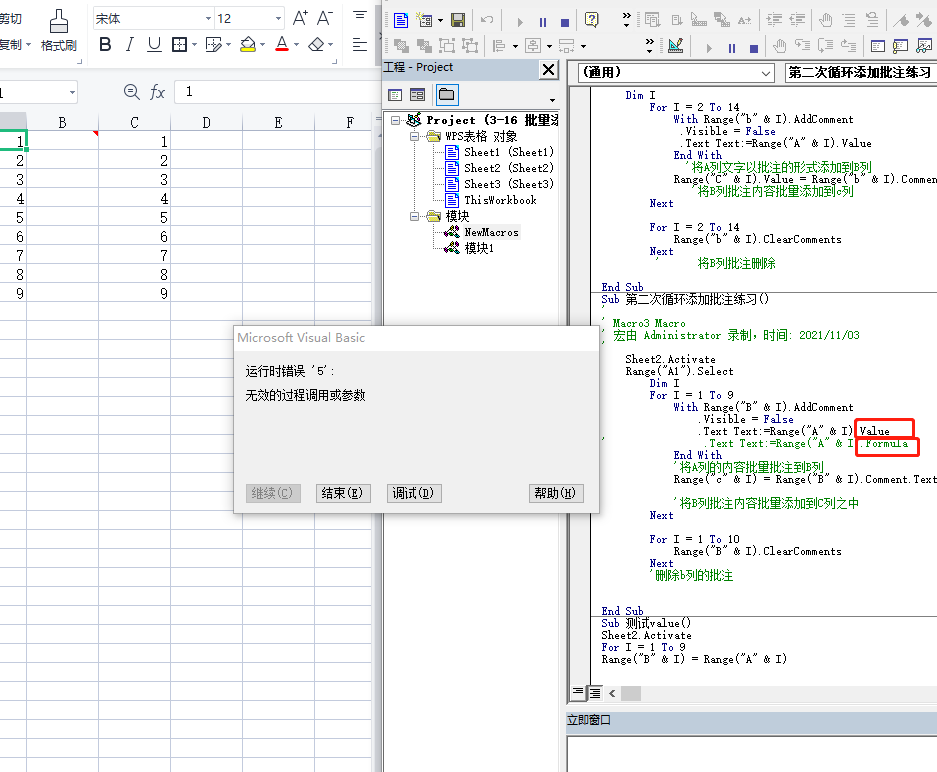The width and height of the screenshot is (937, 772).
Task: Switch to Full Module View button
Action: tap(595, 693)
